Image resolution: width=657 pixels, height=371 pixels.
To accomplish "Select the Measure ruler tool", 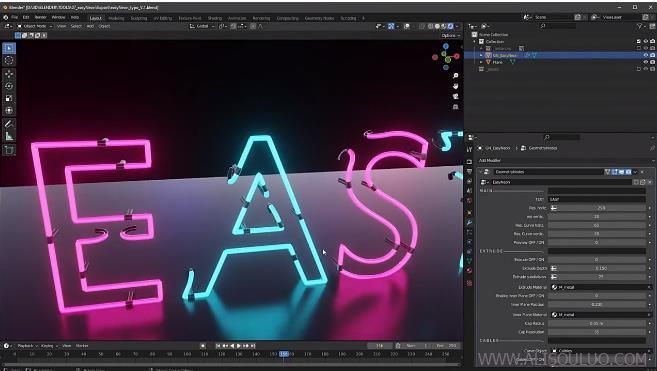I will pos(9,136).
